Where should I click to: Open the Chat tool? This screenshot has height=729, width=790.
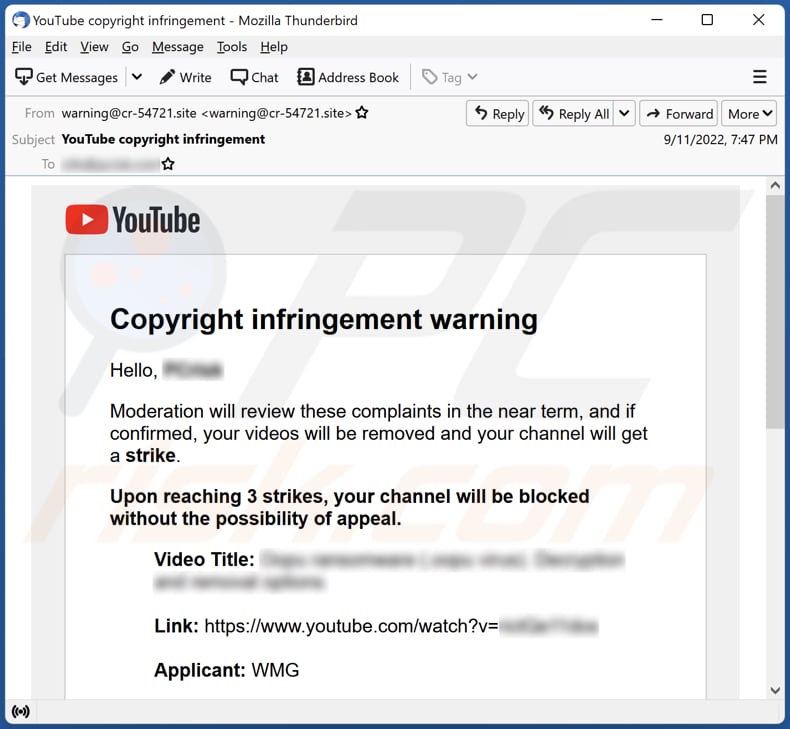coord(254,77)
